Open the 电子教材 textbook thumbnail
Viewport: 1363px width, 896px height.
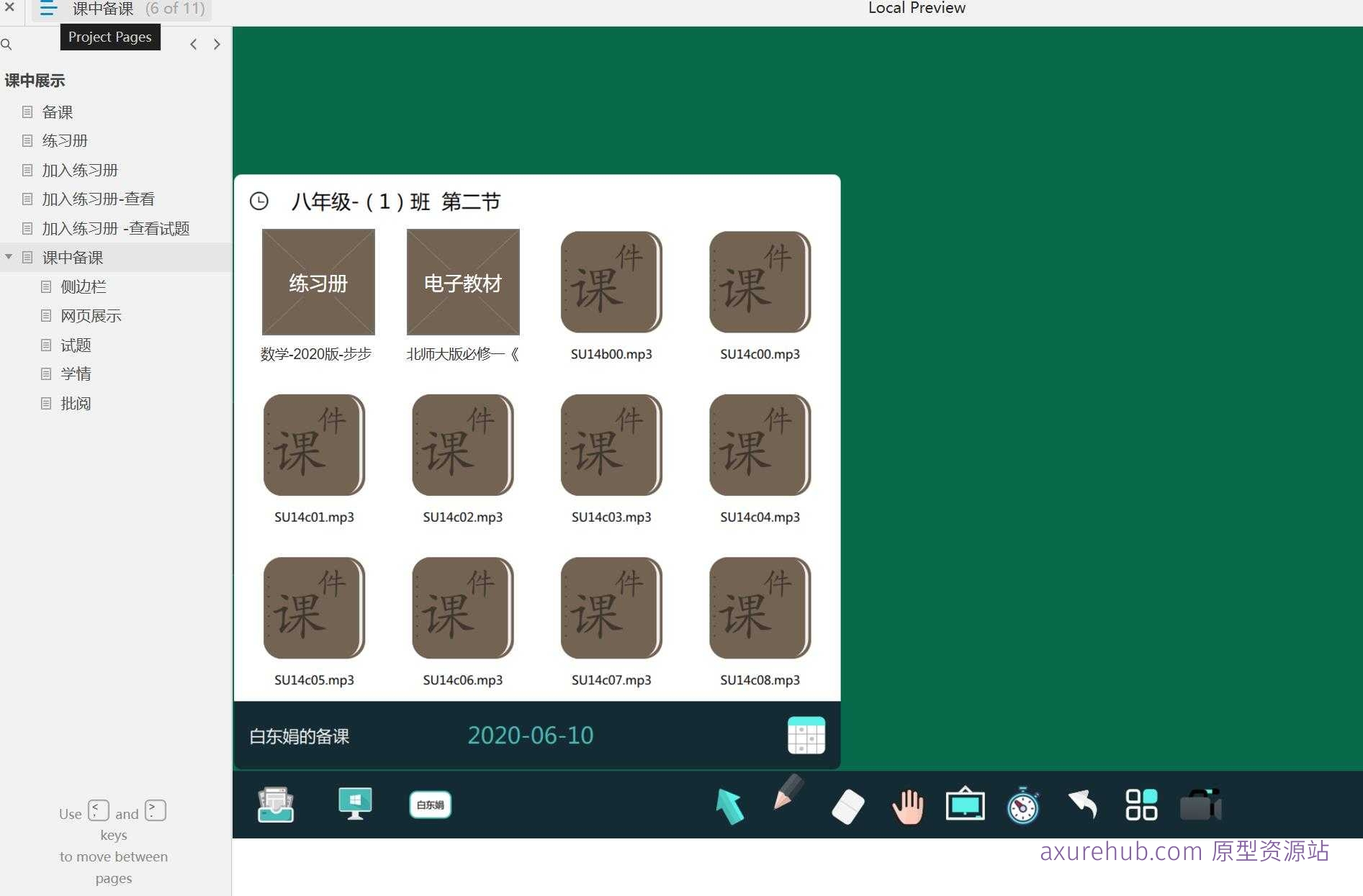(463, 282)
